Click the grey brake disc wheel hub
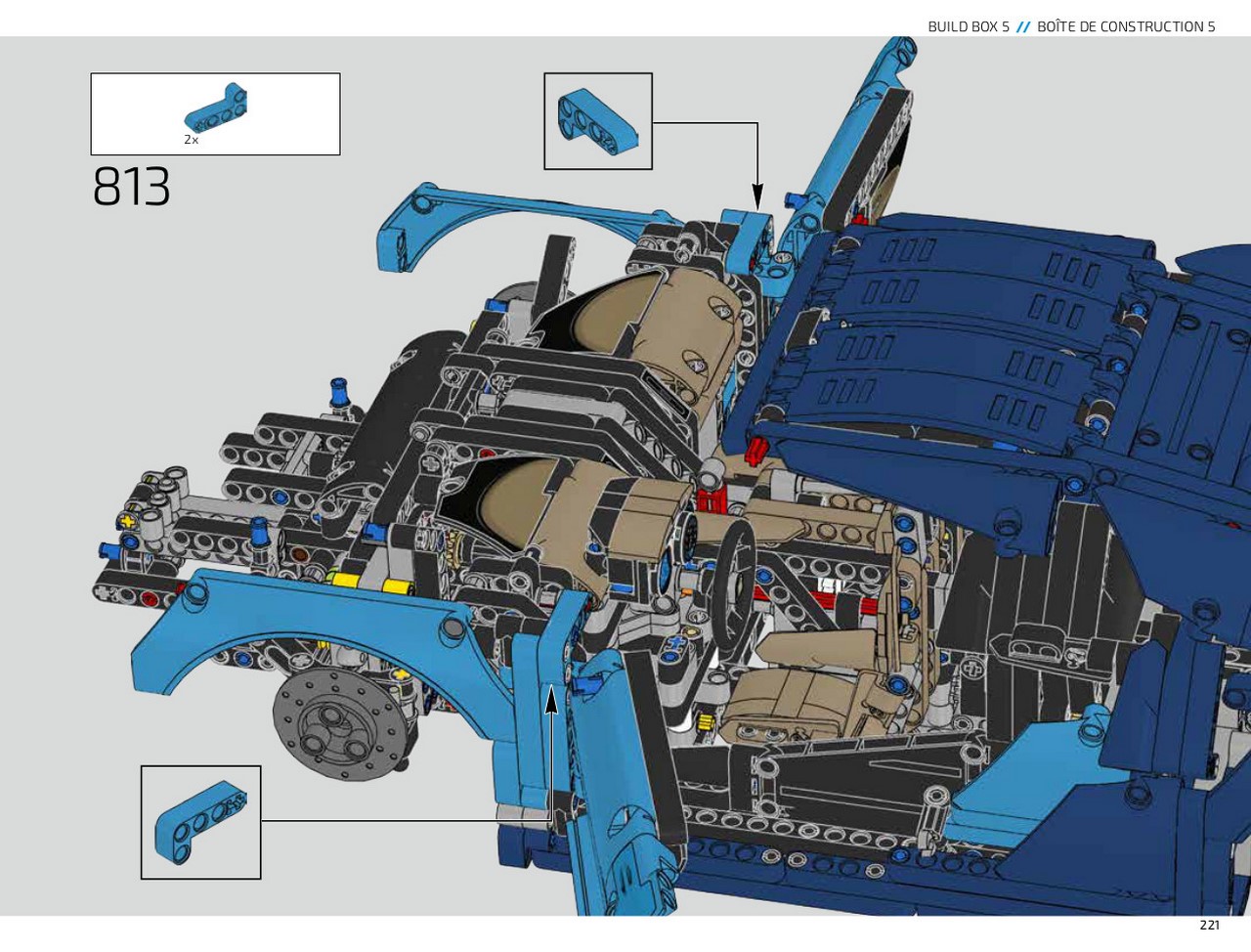The width and height of the screenshot is (1251, 952). click(339, 725)
